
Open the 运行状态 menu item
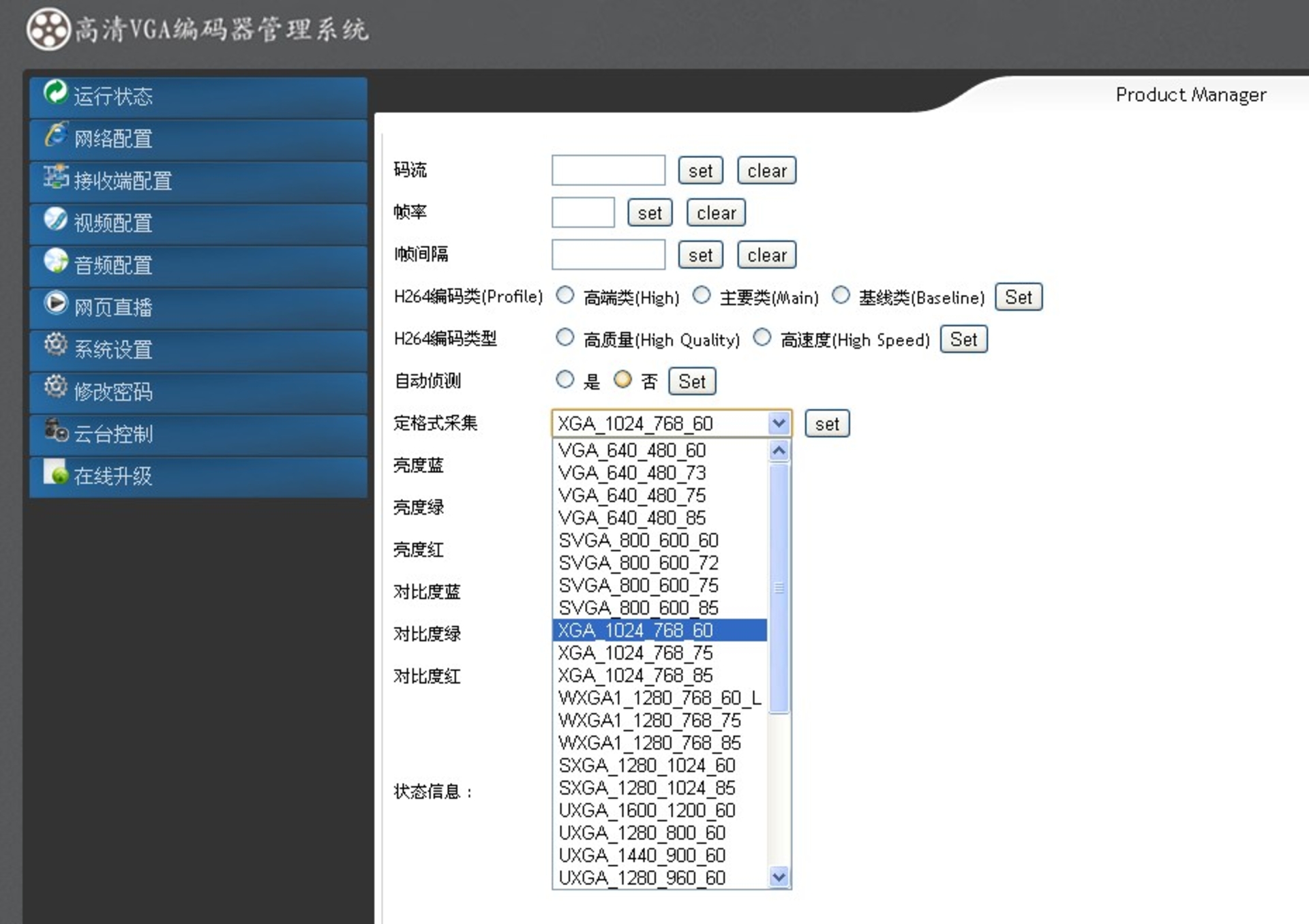pos(198,97)
